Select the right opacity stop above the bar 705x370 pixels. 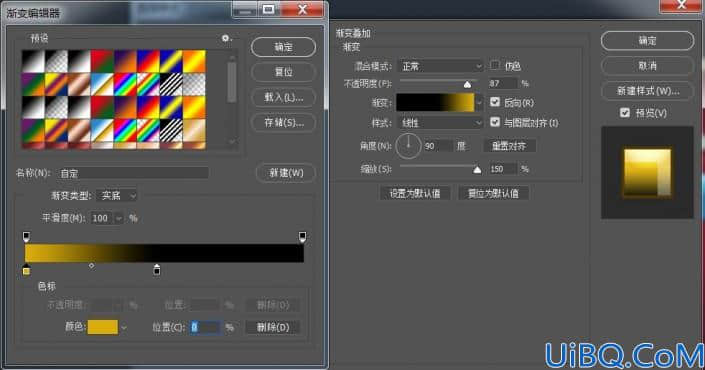pyautogui.click(x=303, y=236)
